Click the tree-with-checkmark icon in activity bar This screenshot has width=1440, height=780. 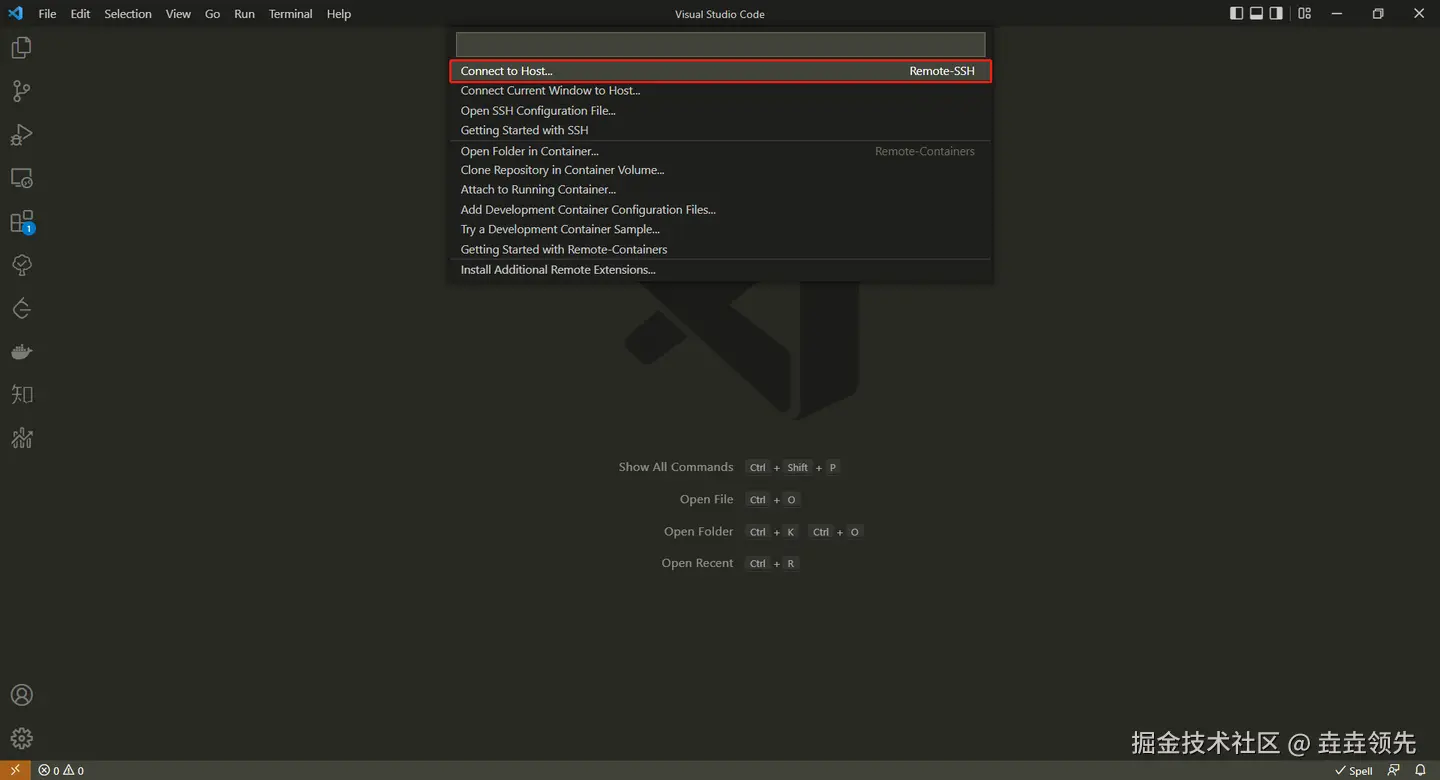21,265
